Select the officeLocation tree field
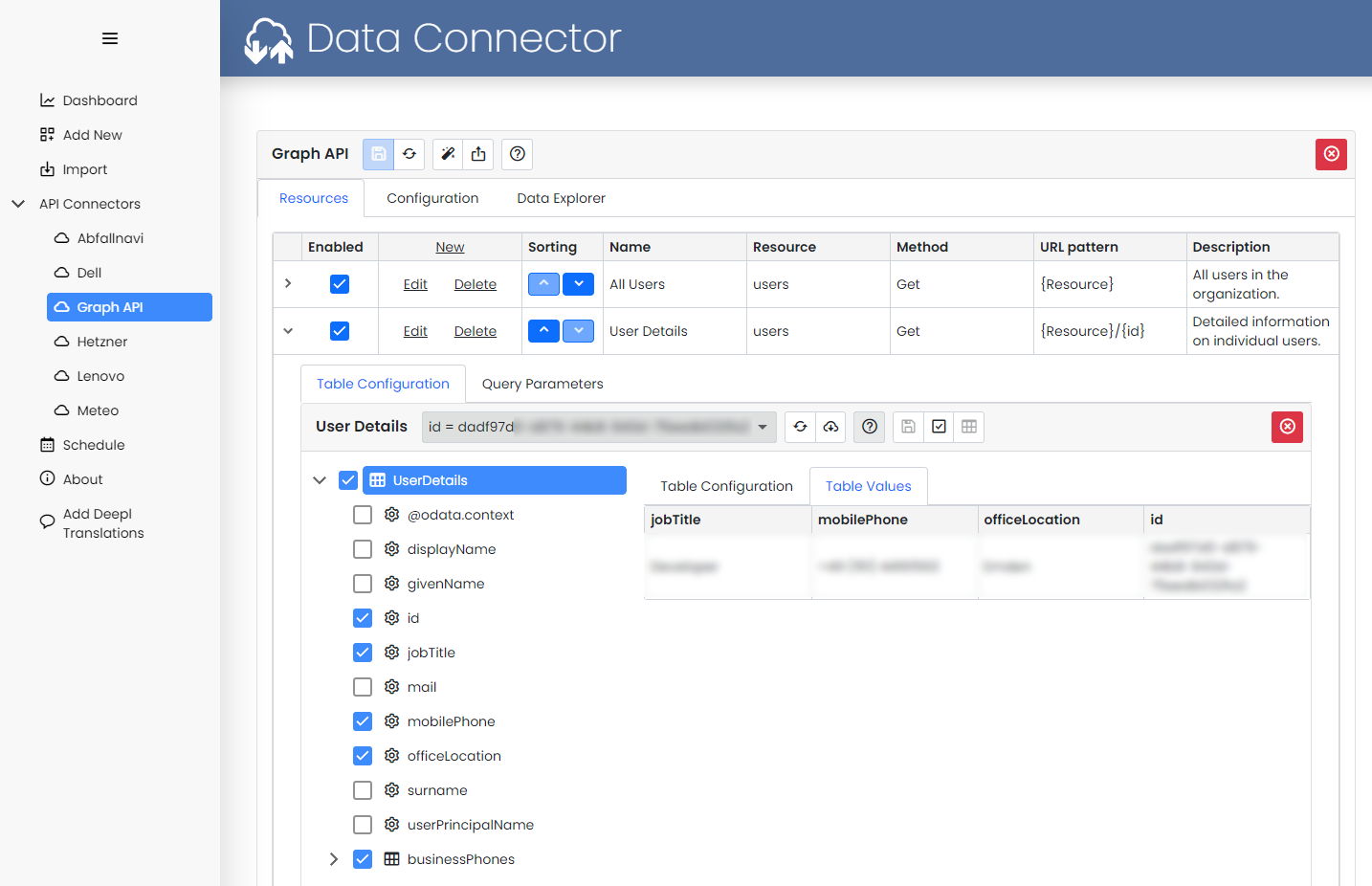 pos(454,756)
